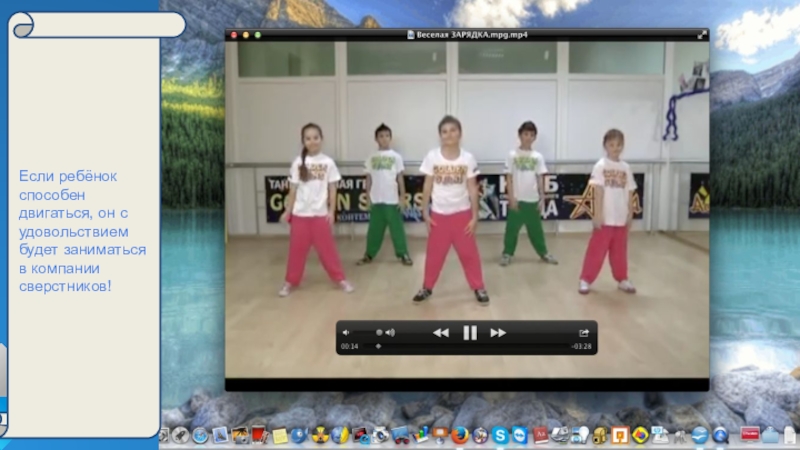Open the light-blue folder at the Dock's end
Viewport: 800px width, 450px height.
770,435
